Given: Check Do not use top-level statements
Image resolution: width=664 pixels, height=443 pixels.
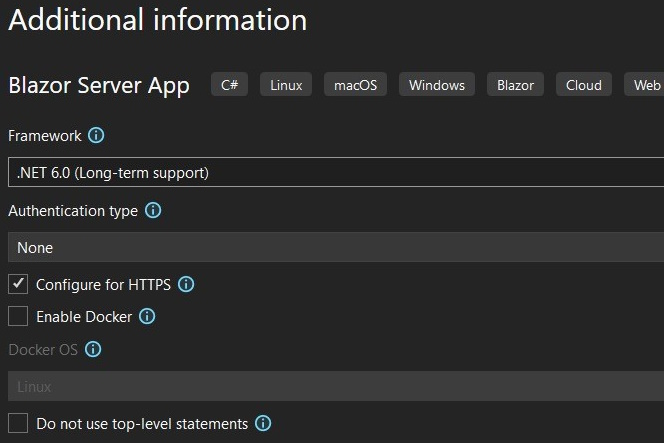Looking at the screenshot, I should tap(18, 423).
